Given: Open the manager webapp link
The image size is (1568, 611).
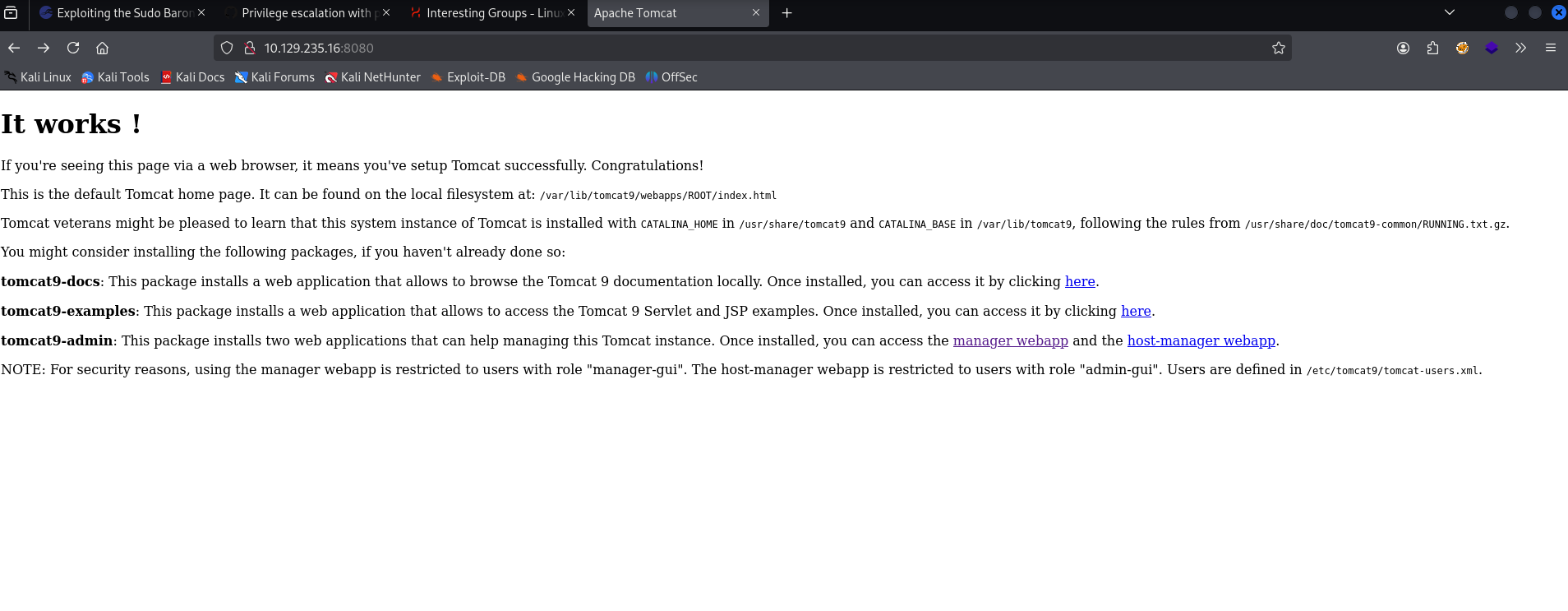Looking at the screenshot, I should click(x=1010, y=340).
